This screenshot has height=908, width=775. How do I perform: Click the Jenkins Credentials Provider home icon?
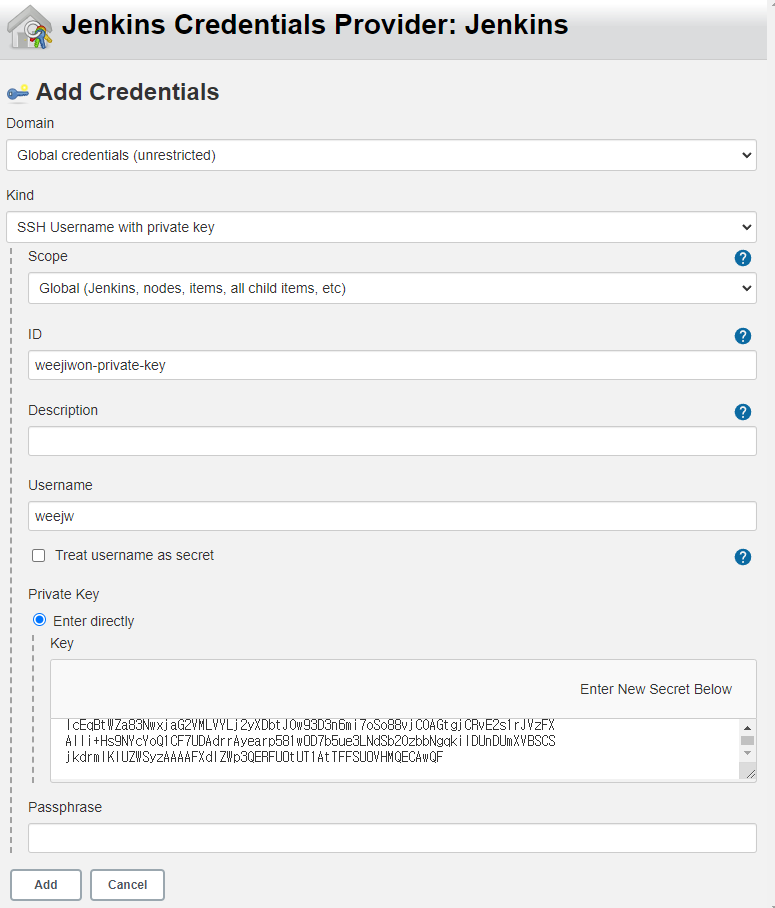[x=30, y=27]
